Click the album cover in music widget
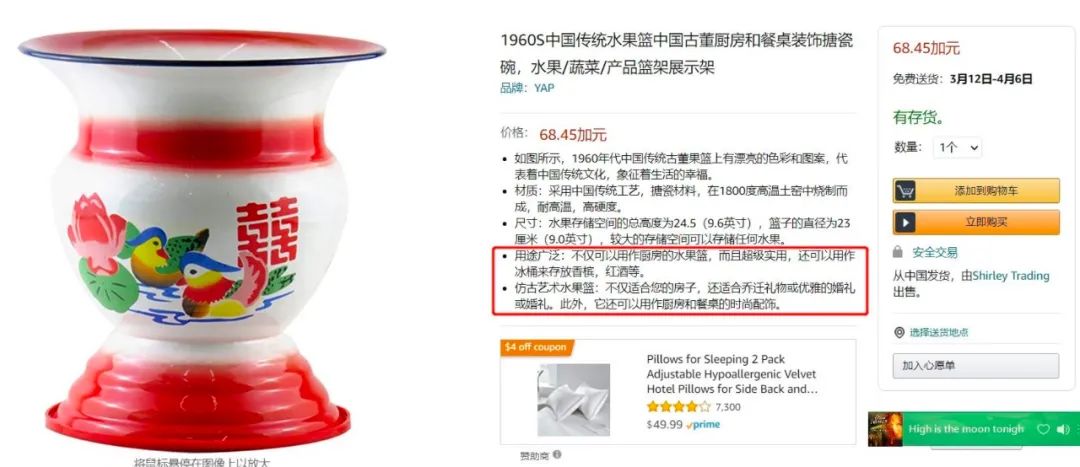Viewport: 1080px width, 467px height. click(885, 429)
